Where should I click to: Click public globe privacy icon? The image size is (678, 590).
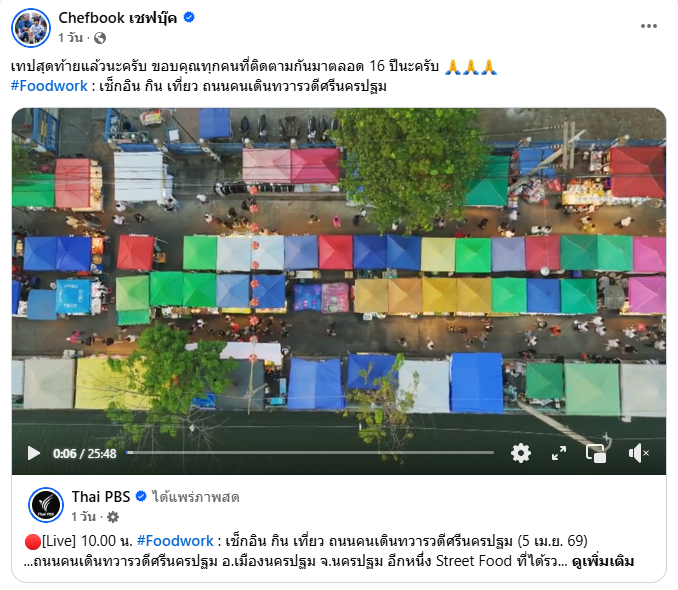click(x=100, y=38)
